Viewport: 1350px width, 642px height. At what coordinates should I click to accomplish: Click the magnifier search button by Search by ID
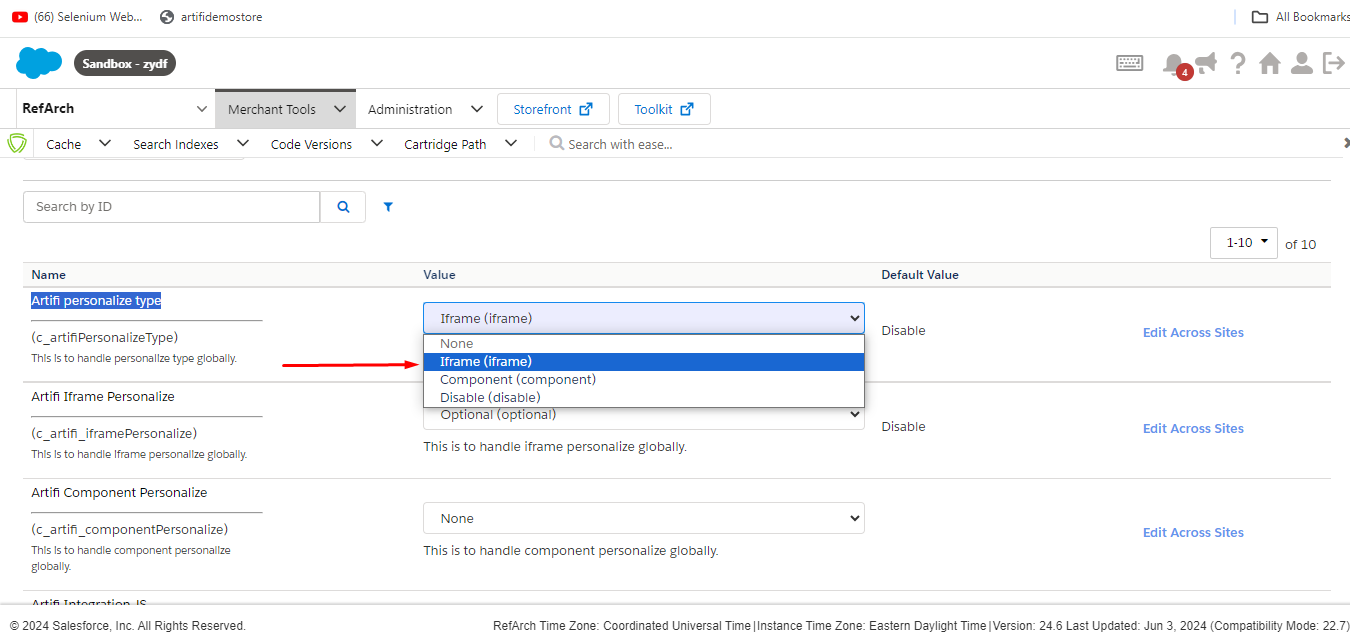point(343,207)
